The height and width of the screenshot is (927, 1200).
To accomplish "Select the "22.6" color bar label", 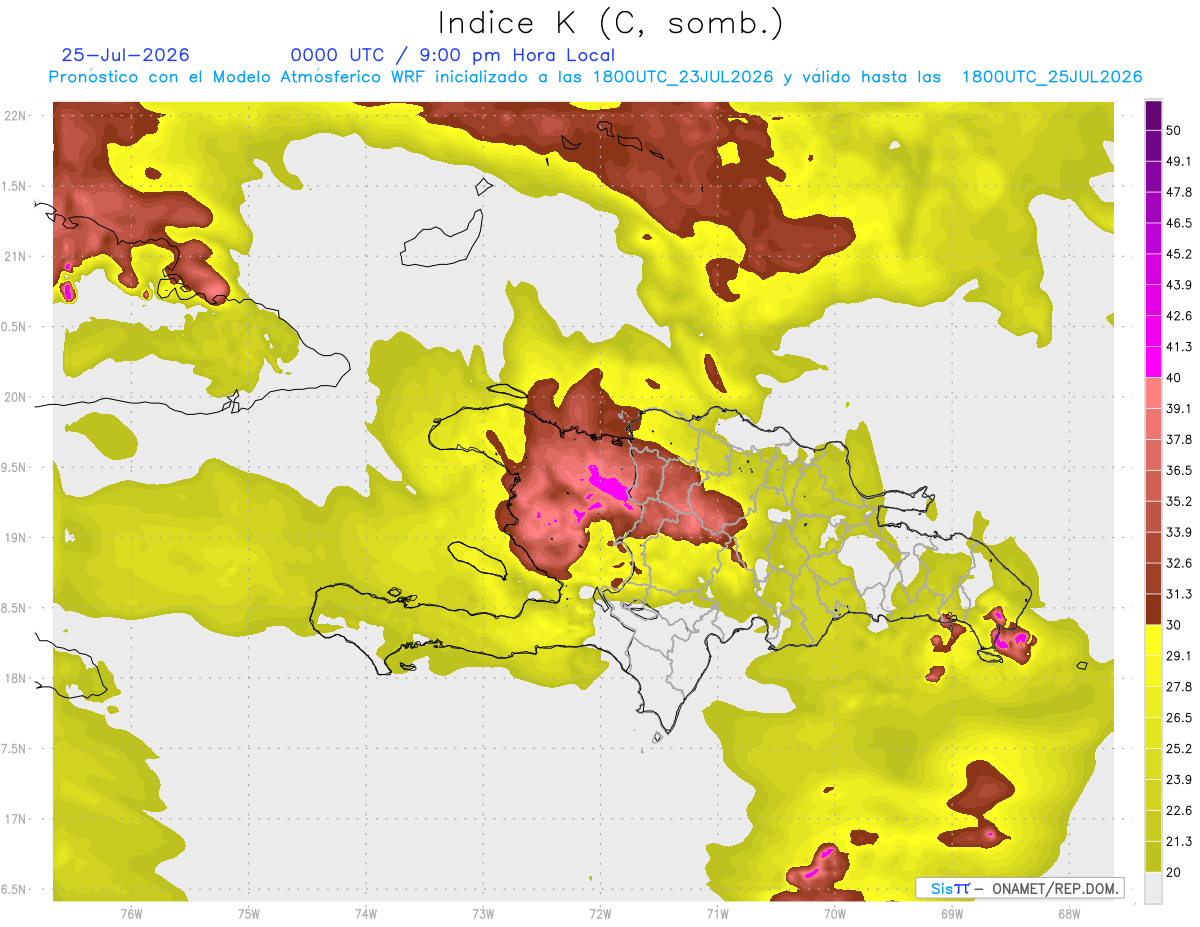I will [1179, 810].
